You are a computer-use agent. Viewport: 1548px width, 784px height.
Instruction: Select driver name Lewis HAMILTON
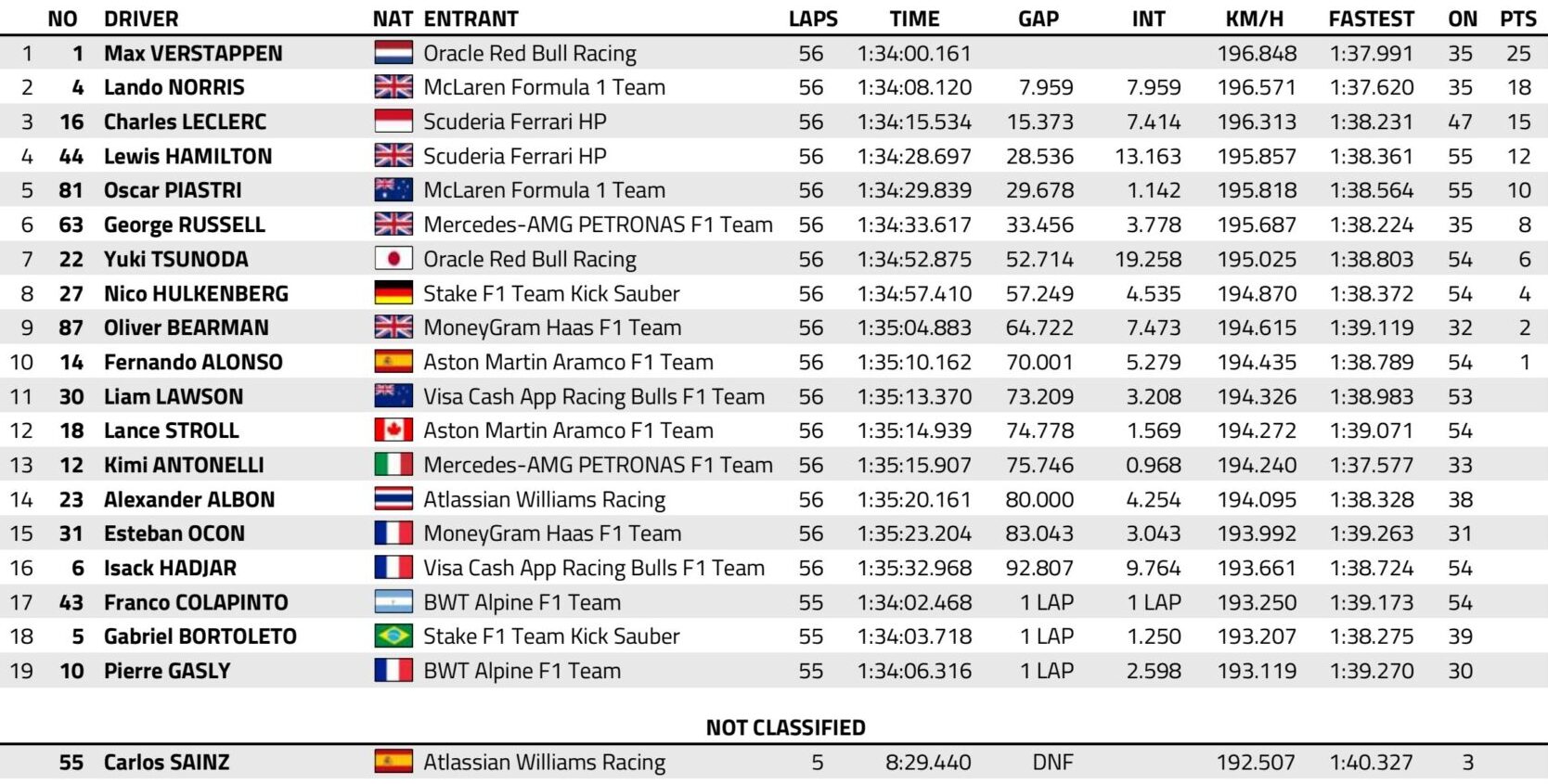[187, 156]
